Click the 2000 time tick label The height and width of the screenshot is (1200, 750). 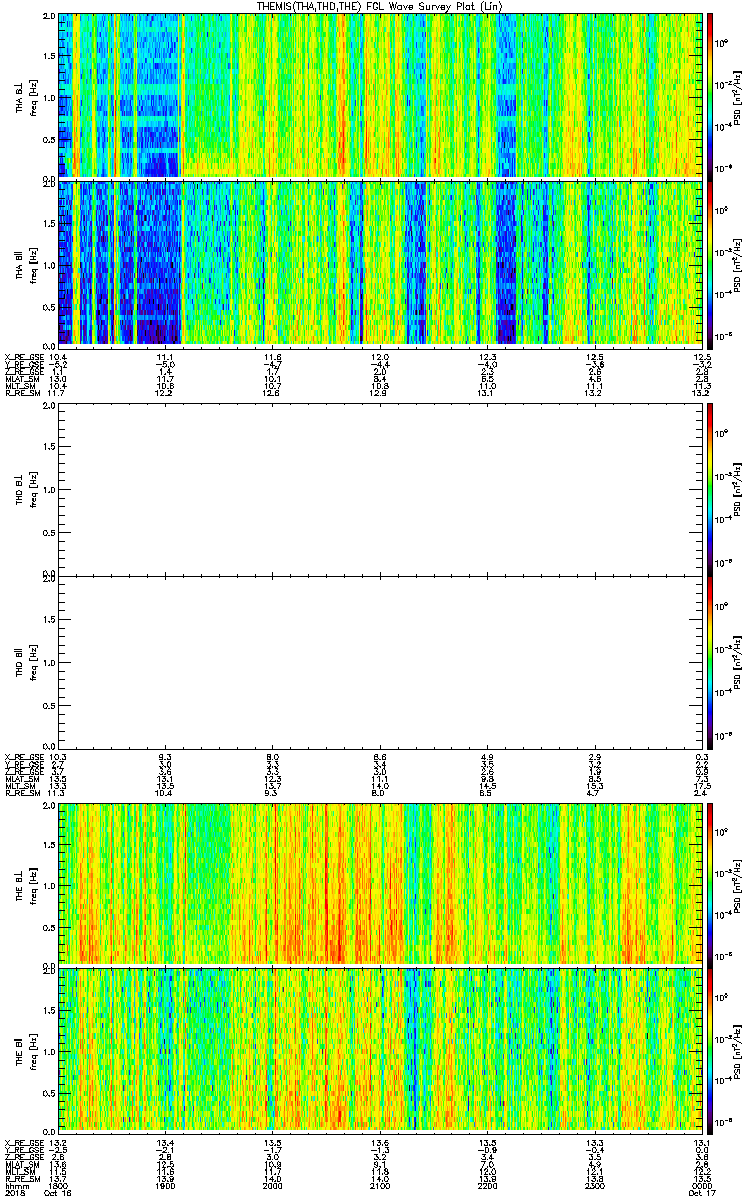(x=272, y=1184)
